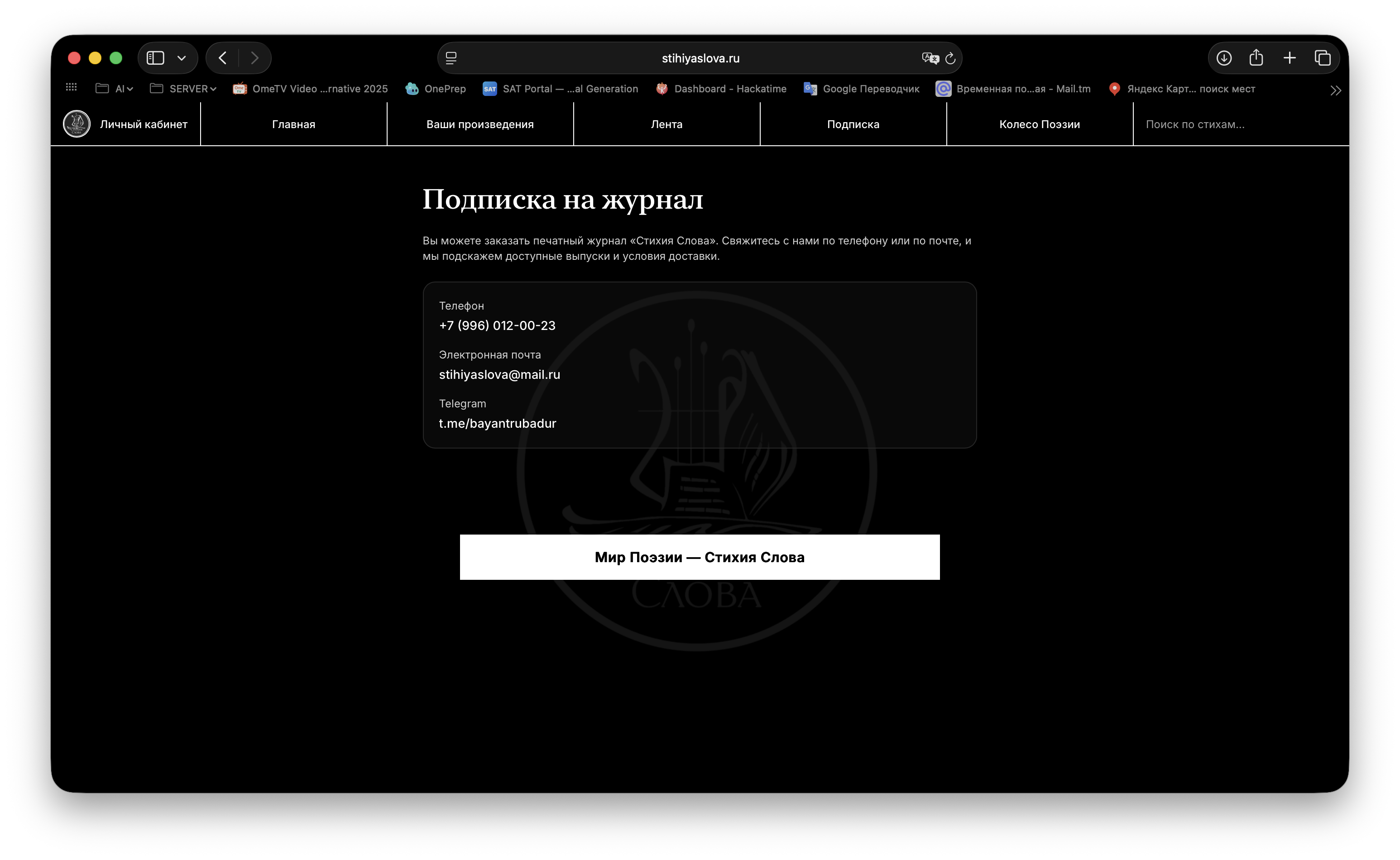The width and height of the screenshot is (1400, 860).
Task: Switch to the Лента tab
Action: pyautogui.click(x=667, y=124)
